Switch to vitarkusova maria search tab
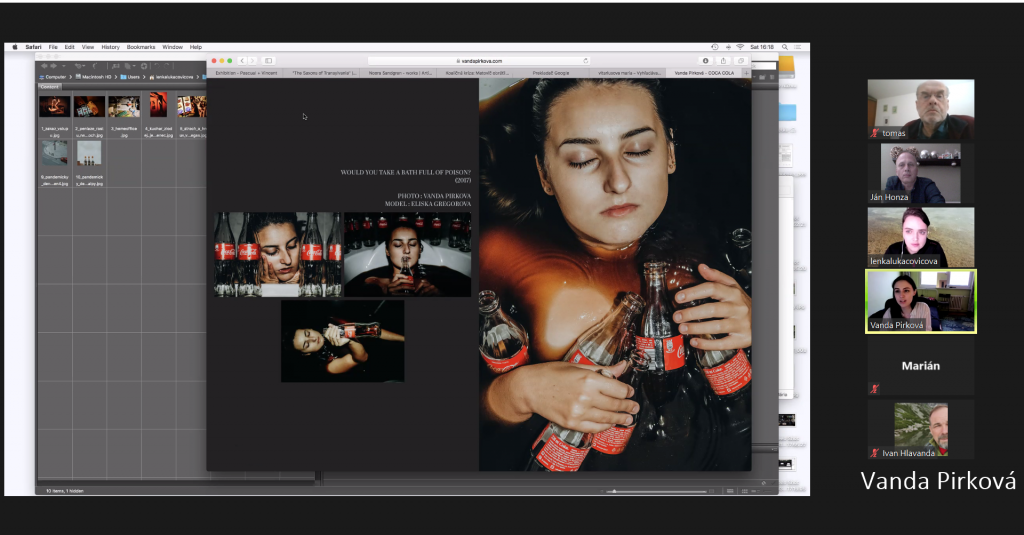Screen dimensions: 1024x535 pos(629,73)
